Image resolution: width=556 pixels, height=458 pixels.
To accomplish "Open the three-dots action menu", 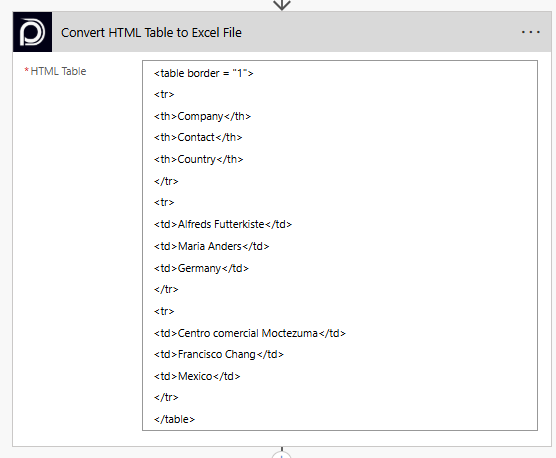I will coord(530,32).
